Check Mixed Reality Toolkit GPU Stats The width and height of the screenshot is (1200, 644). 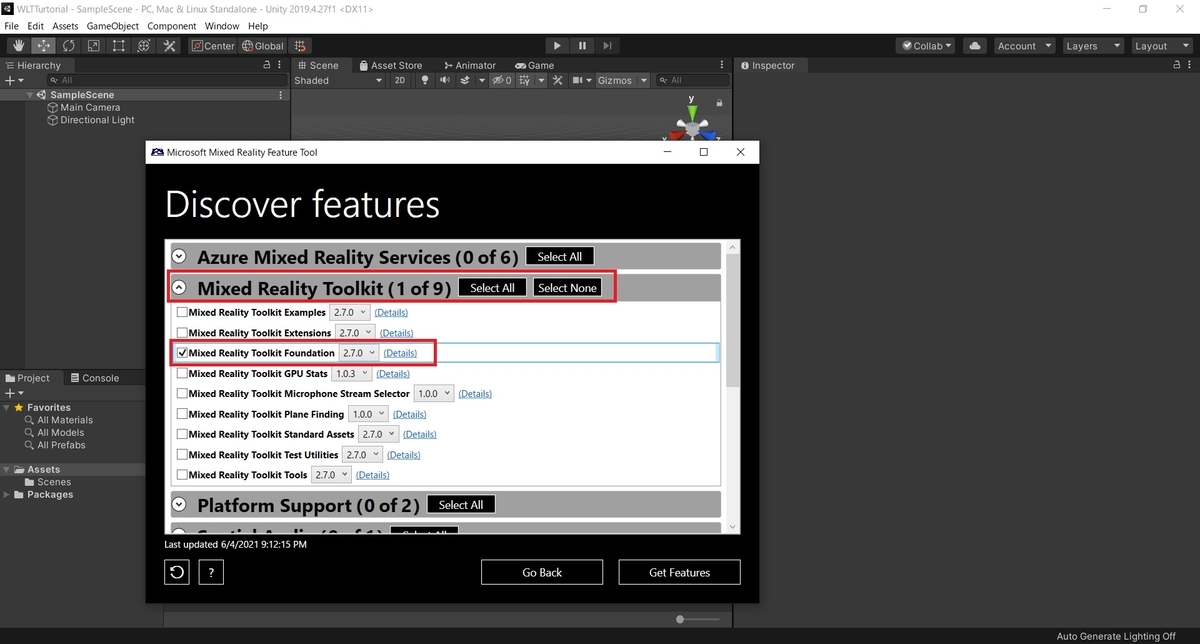pos(181,373)
